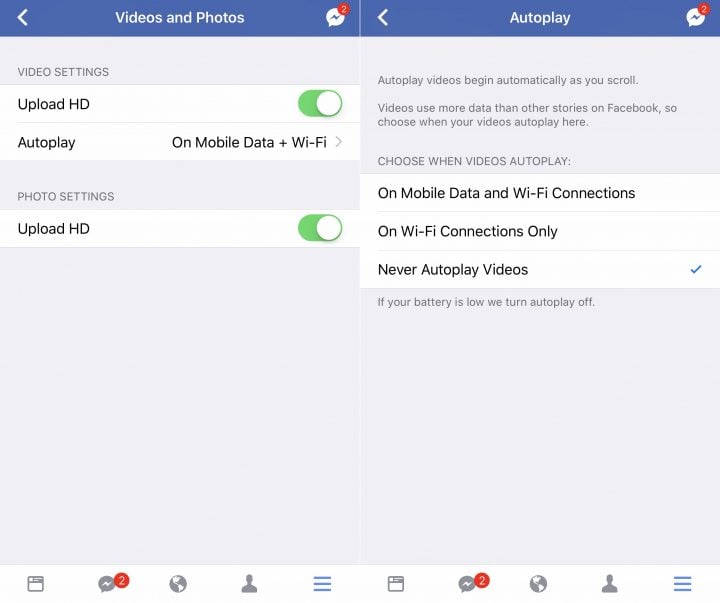Open Autoplay row chevron
Screen dimensions: 720x603
coord(339,142)
